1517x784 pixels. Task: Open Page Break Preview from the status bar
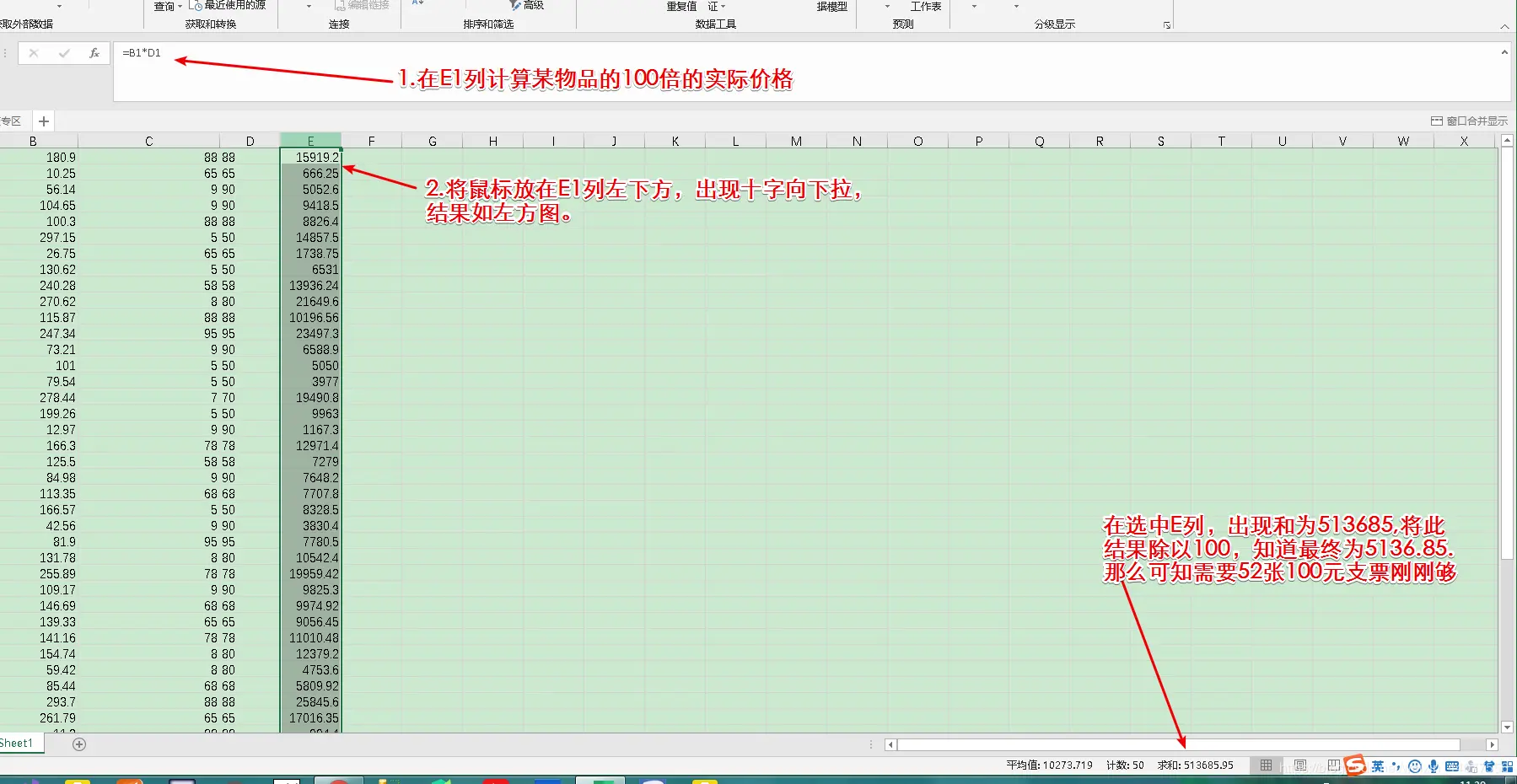1333,765
